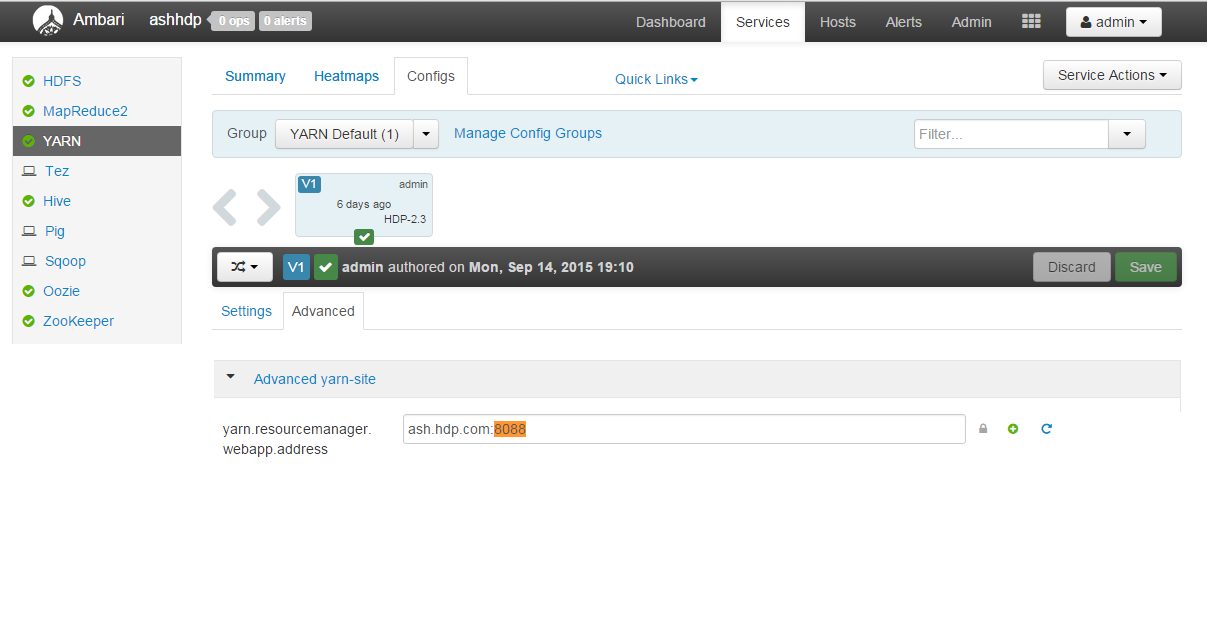This screenshot has height=638, width=1228.
Task: Open HDFS service link
Action: (x=62, y=81)
